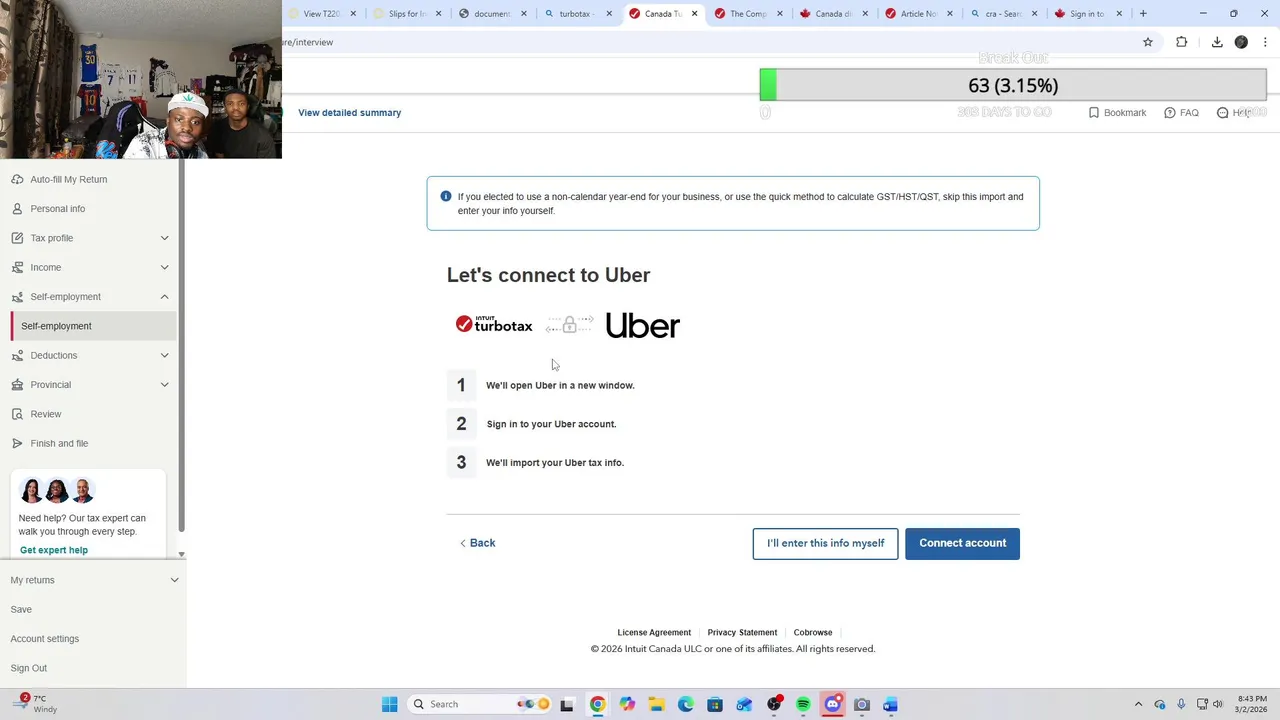This screenshot has width=1280, height=720.
Task: Click the Connect account button
Action: [x=962, y=543]
